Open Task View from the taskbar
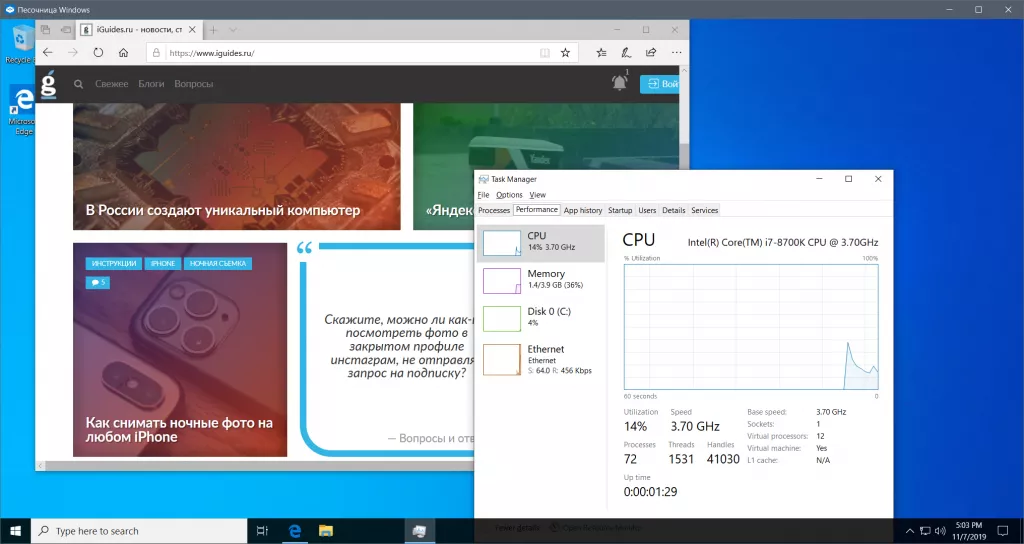This screenshot has height=544, width=1024. click(x=262, y=531)
